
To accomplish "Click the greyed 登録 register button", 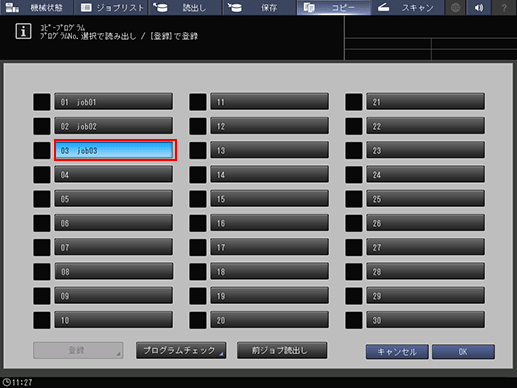I will [x=78, y=350].
